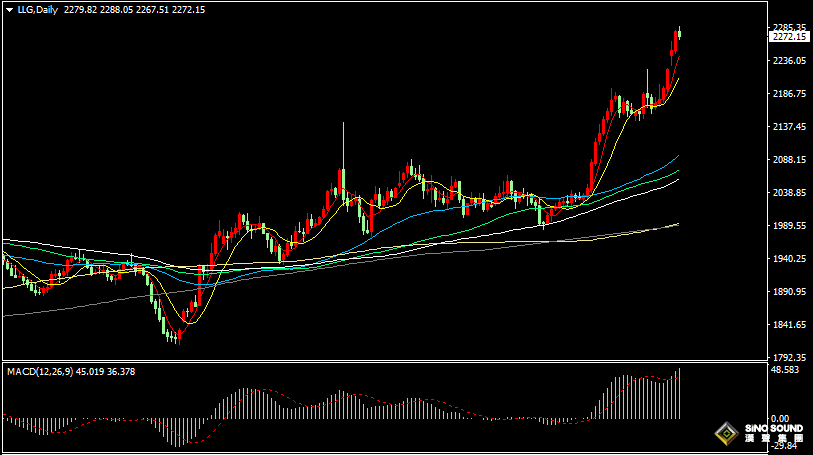Click the 2285.35 price axis label
This screenshot has width=813, height=455.
tap(789, 27)
